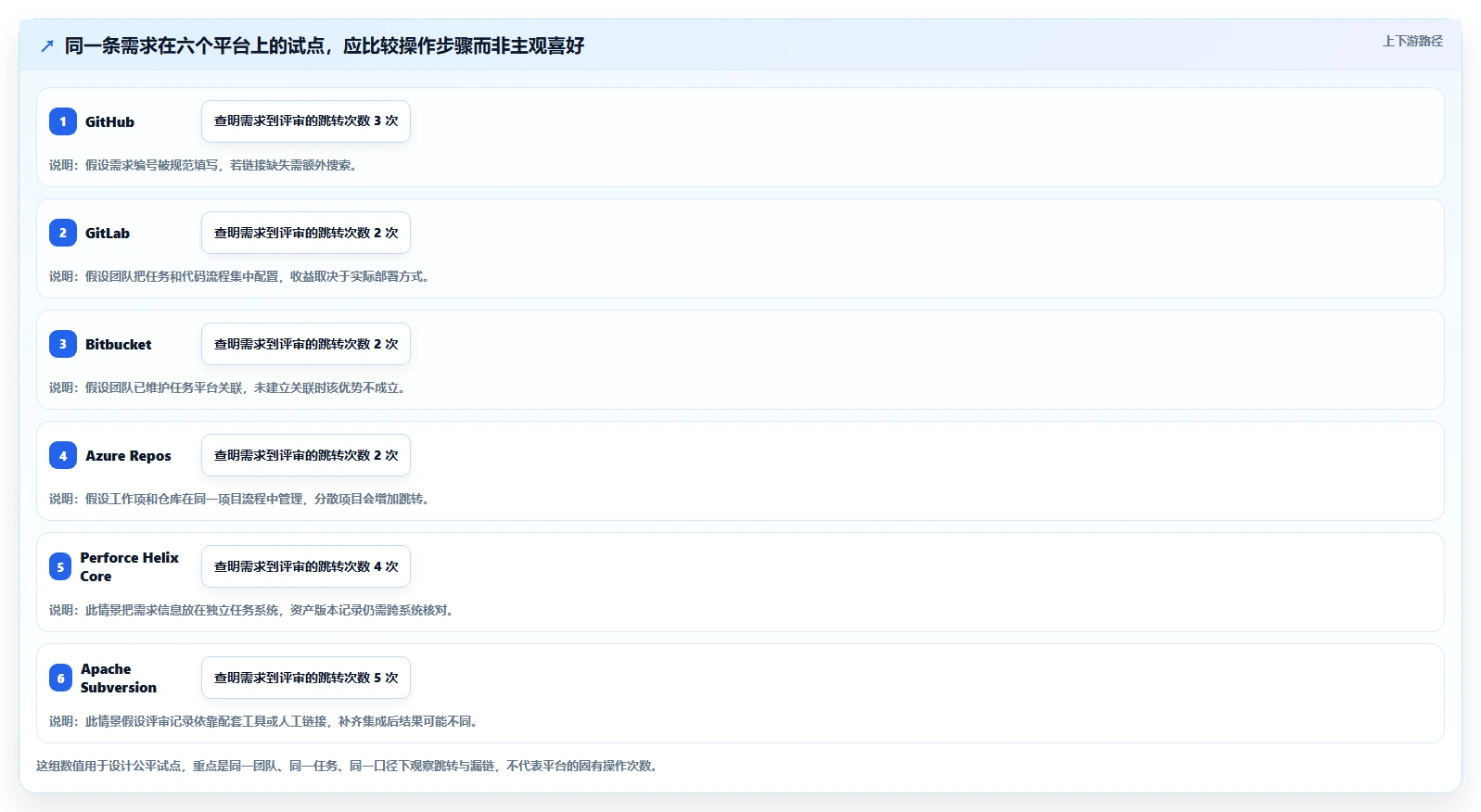Select the number 2 badge for GitLab
Image resolution: width=1481 pixels, height=812 pixels.
pos(63,233)
